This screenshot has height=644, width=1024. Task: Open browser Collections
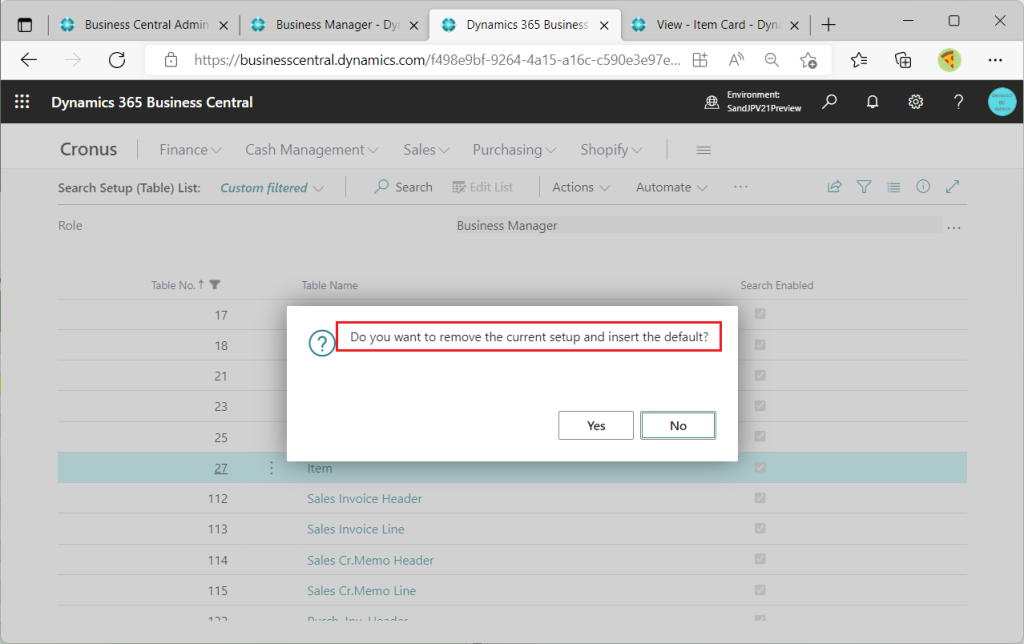(903, 60)
